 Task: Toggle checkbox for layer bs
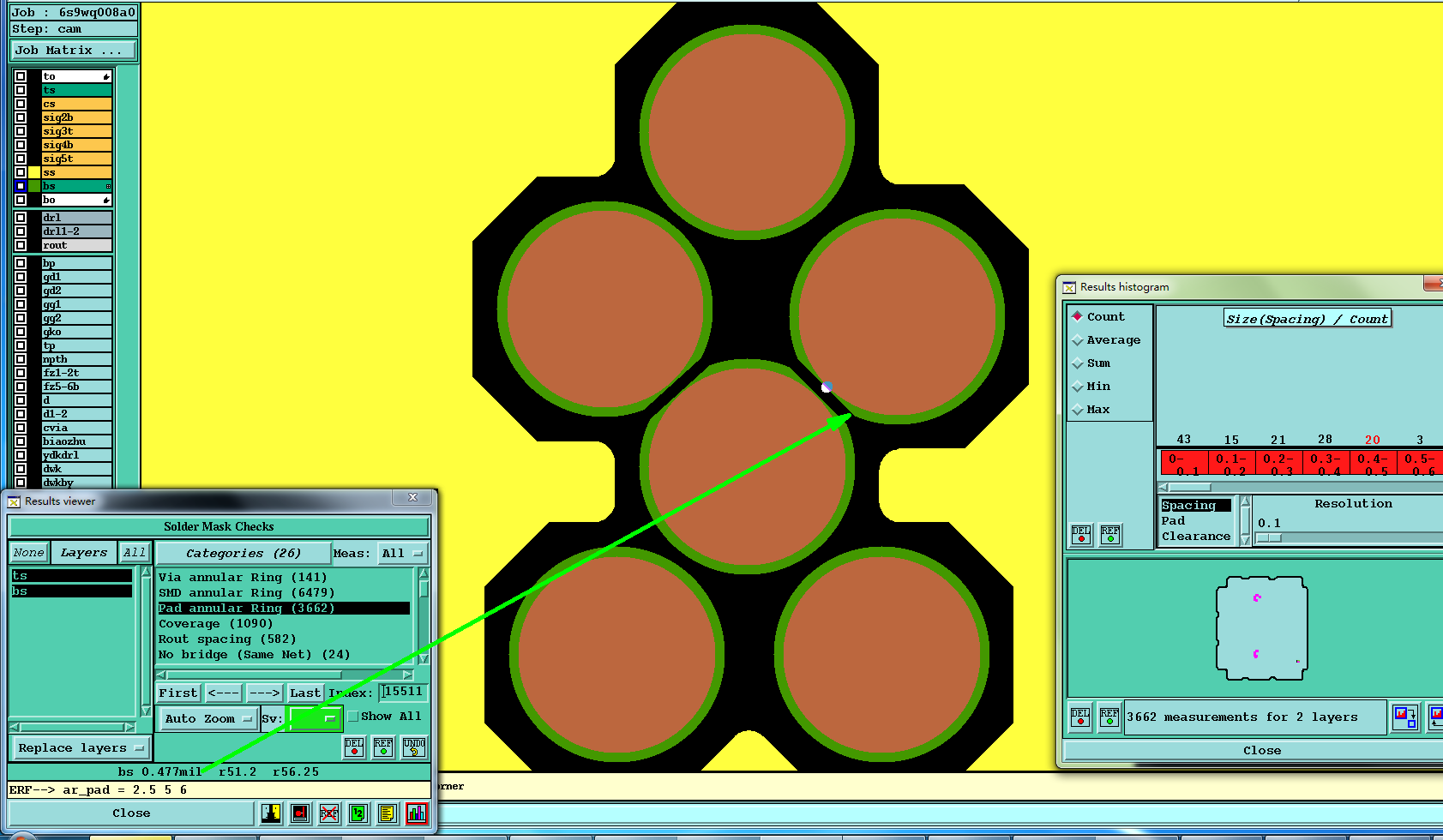(21, 186)
